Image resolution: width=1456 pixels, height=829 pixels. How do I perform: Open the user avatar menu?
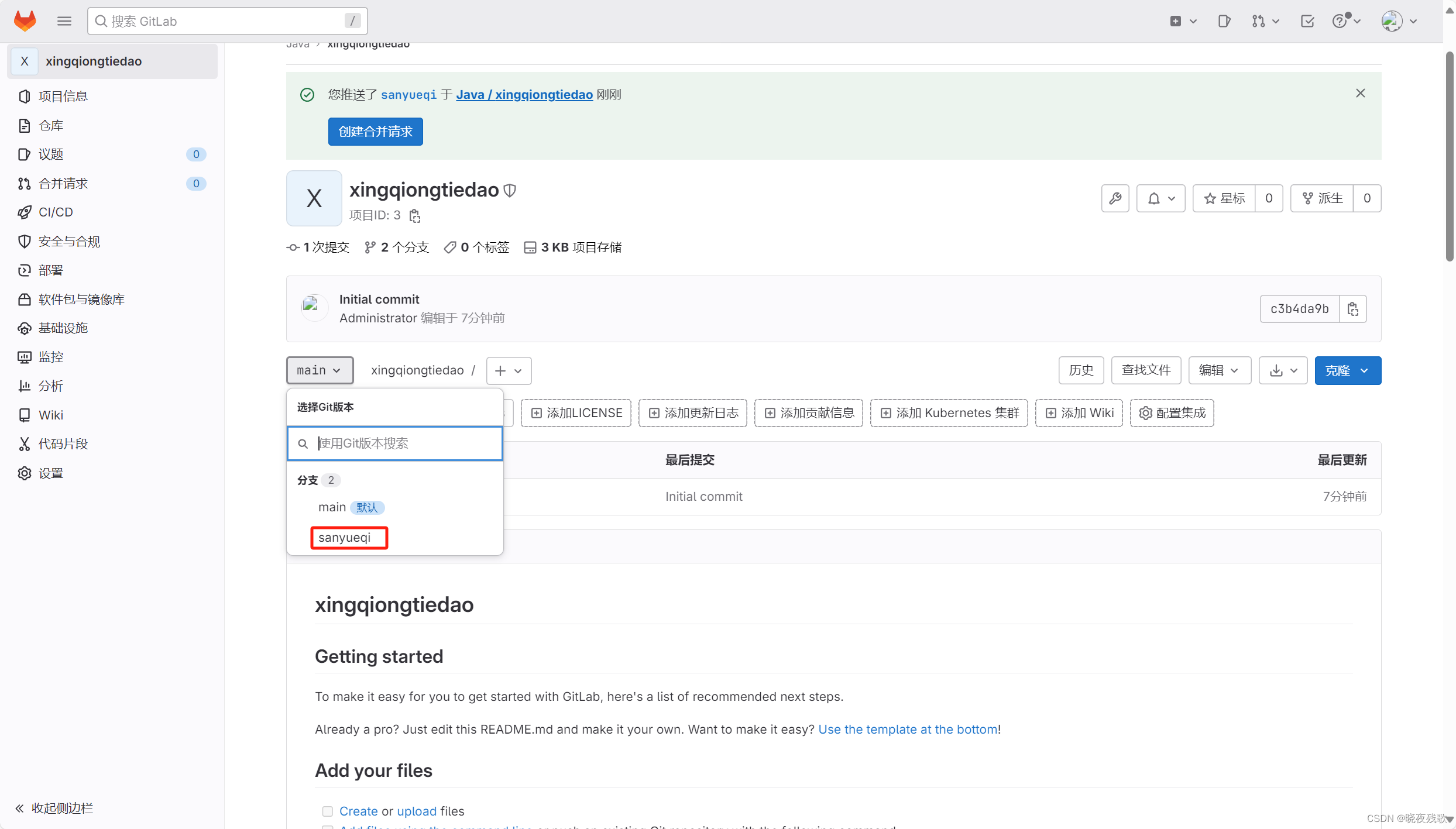point(1399,21)
